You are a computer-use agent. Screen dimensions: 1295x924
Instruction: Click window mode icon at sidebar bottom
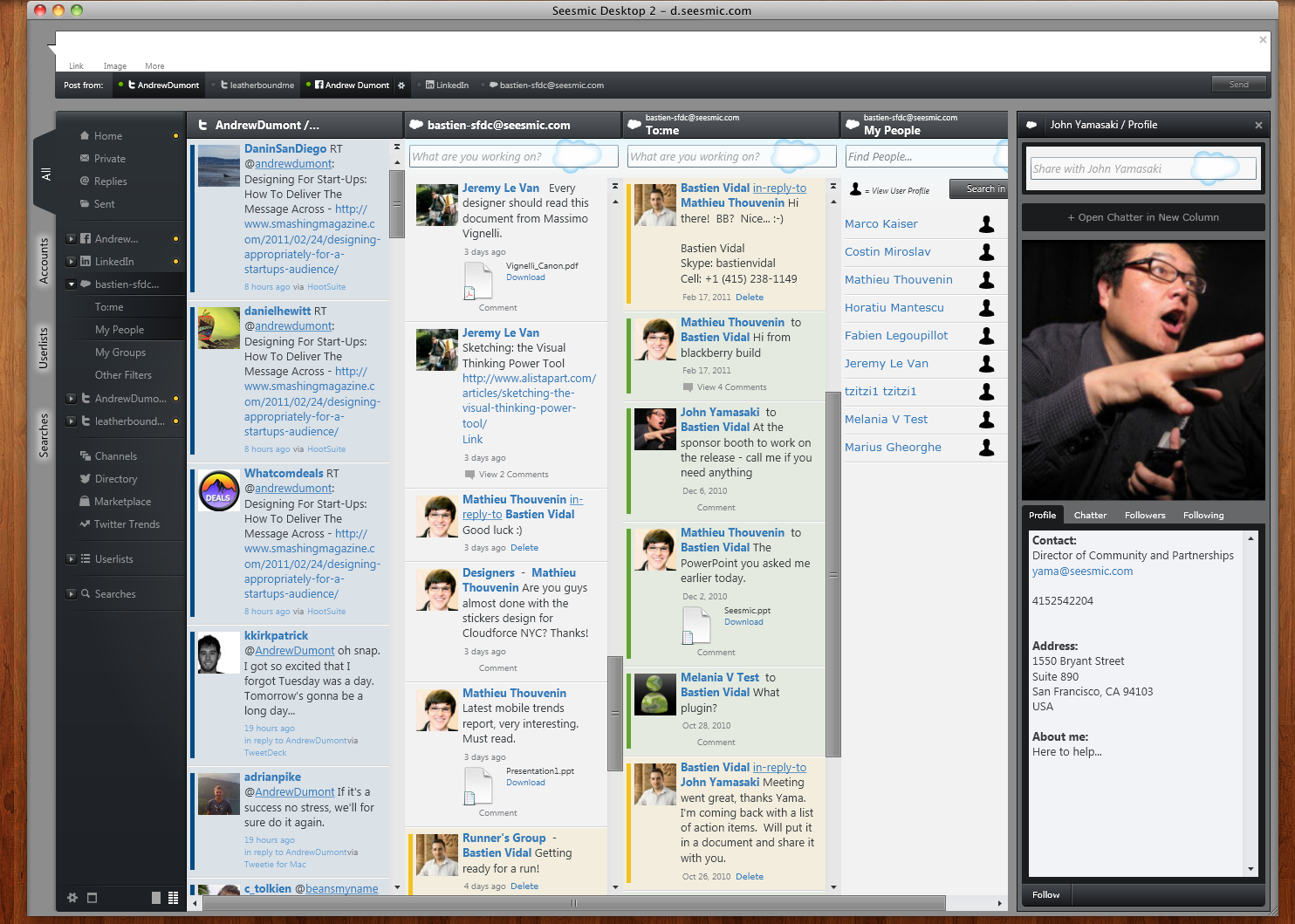point(92,898)
